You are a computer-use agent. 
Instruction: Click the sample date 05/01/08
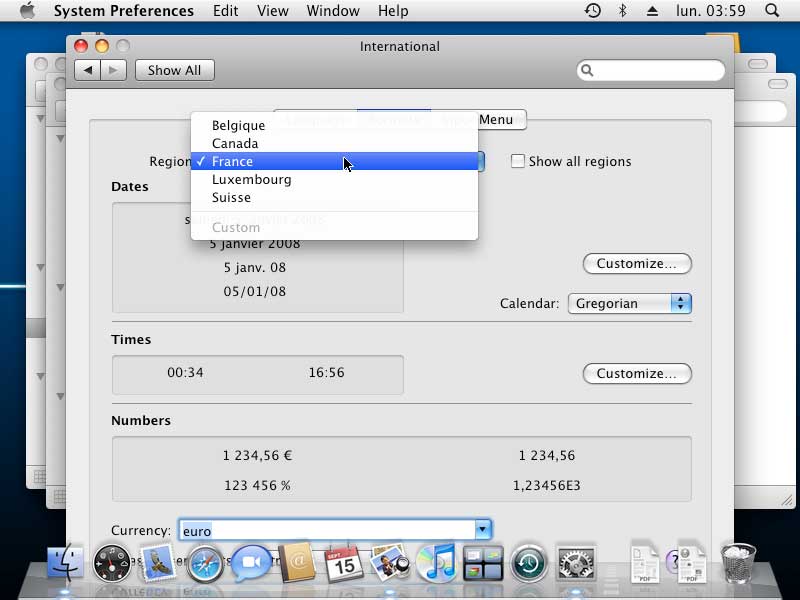pyautogui.click(x=255, y=291)
